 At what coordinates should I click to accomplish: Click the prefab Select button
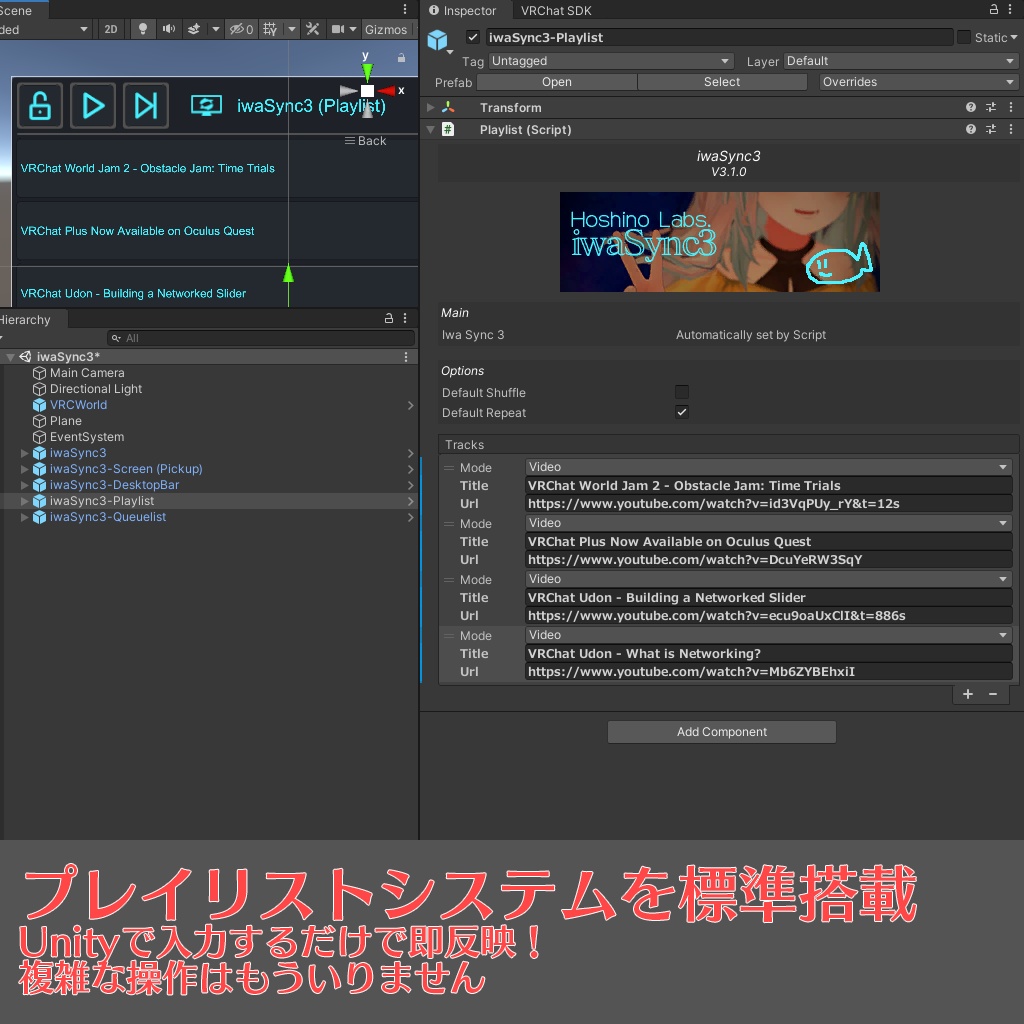pyautogui.click(x=722, y=82)
